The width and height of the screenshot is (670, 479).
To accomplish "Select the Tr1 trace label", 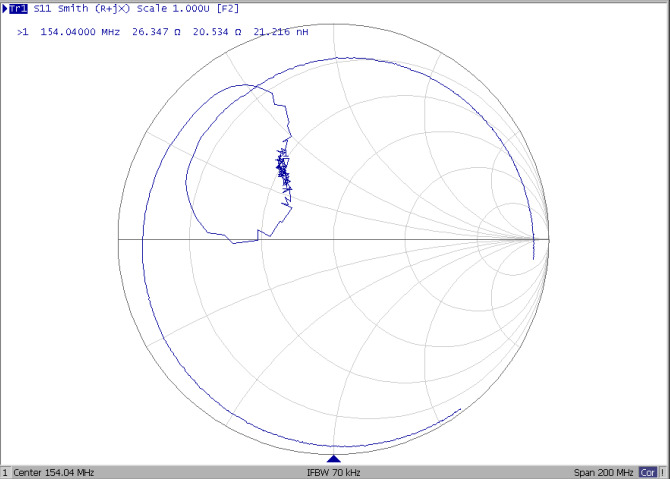I will tap(19, 8).
